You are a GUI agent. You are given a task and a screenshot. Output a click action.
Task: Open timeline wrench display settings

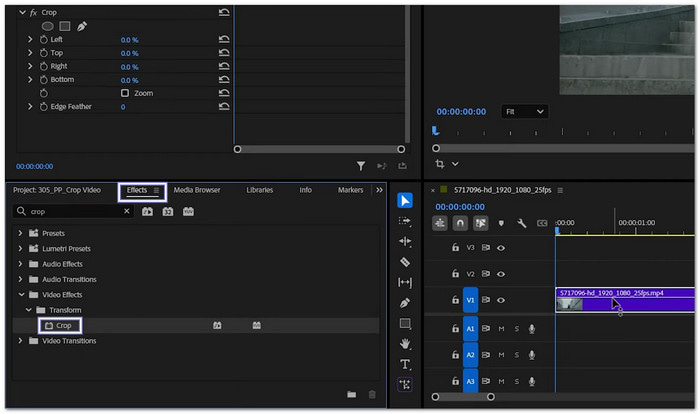pyautogui.click(x=521, y=223)
